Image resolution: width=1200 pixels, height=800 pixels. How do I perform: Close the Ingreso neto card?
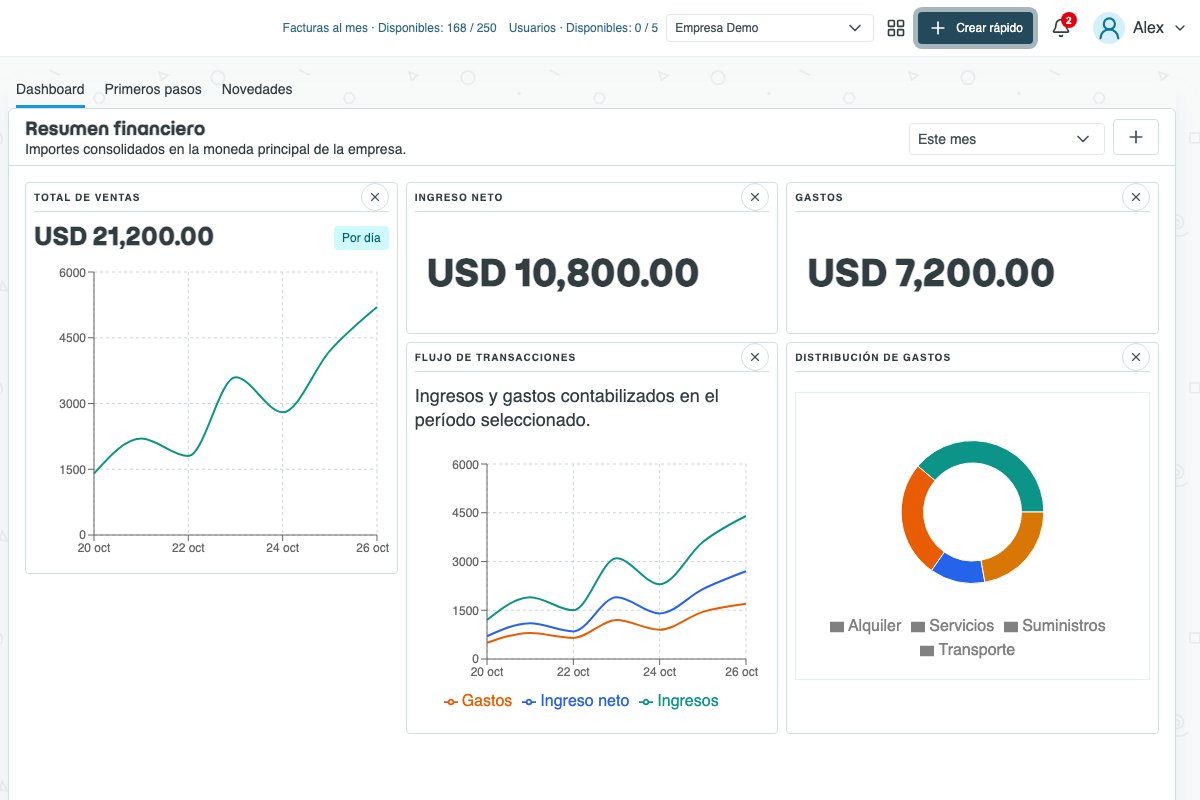(755, 197)
